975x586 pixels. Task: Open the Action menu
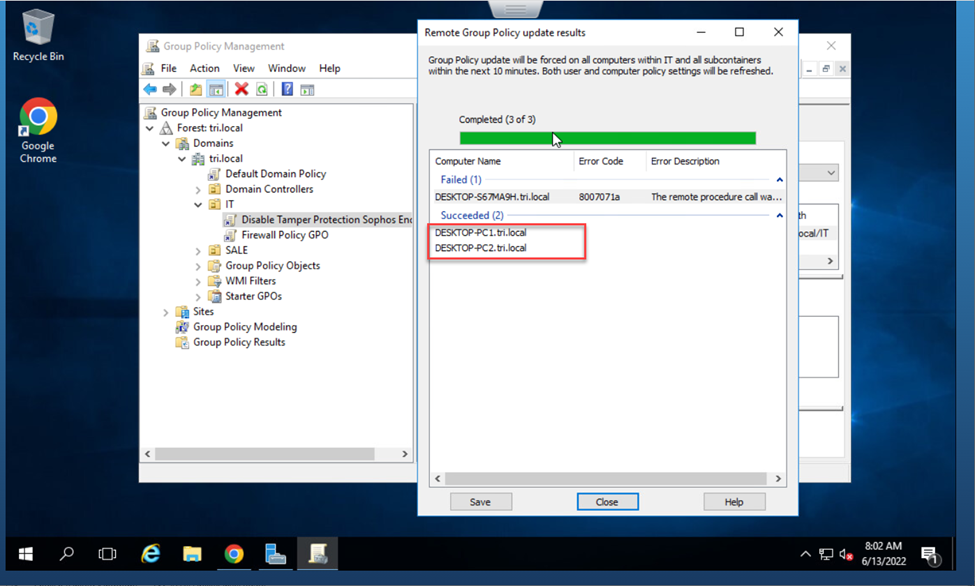coord(205,68)
